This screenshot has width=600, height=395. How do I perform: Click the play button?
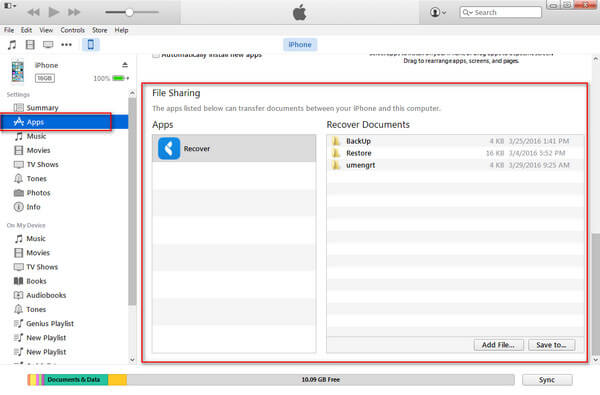click(x=54, y=12)
